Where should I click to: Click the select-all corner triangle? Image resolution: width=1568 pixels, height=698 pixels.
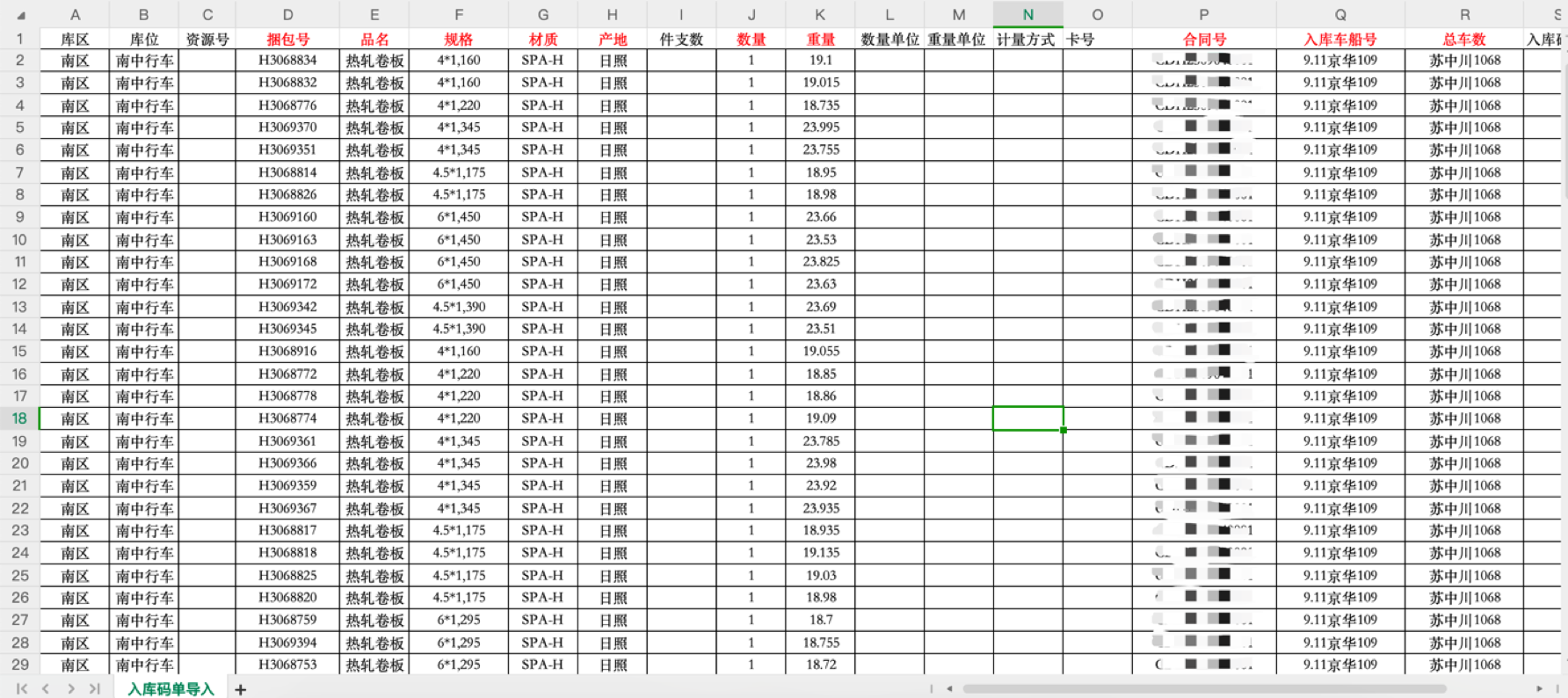tap(21, 15)
